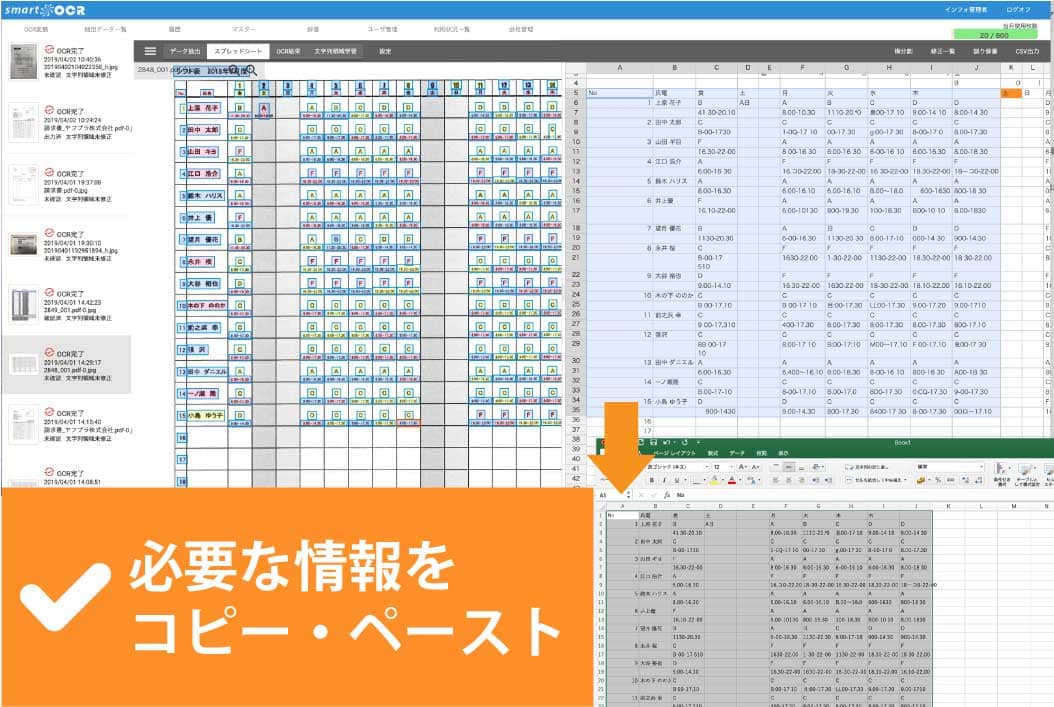Click the Excel redo arrow
The image size is (1054, 707).
[685, 442]
